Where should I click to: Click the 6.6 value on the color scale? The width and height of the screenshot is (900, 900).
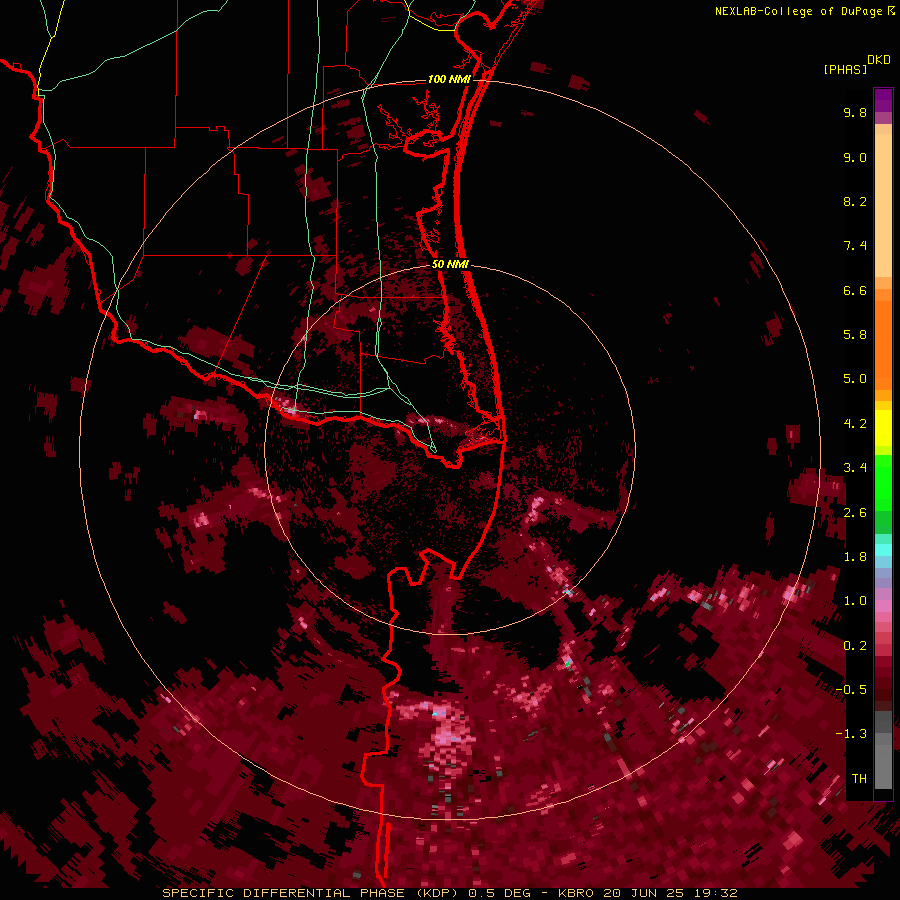pos(855,290)
